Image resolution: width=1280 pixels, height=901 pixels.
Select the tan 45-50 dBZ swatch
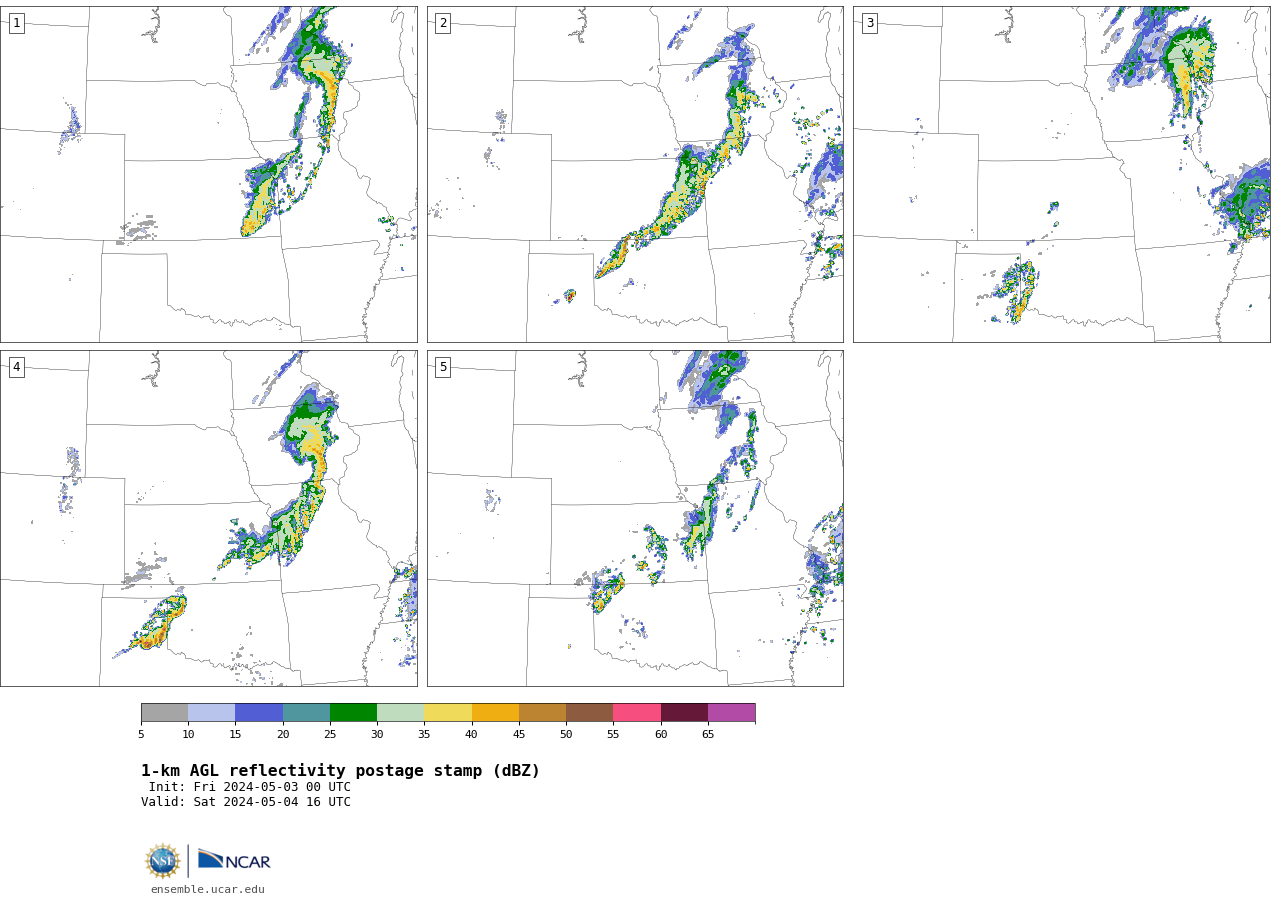point(542,713)
